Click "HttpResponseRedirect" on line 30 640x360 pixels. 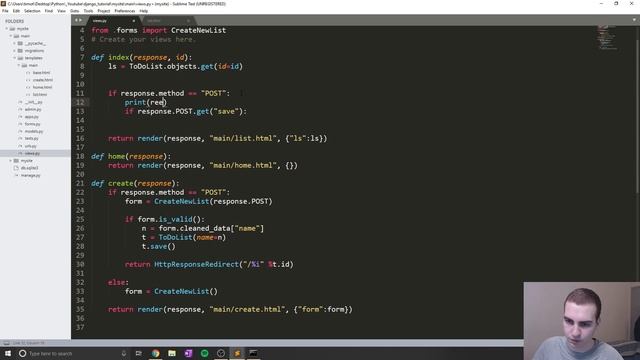click(196, 264)
